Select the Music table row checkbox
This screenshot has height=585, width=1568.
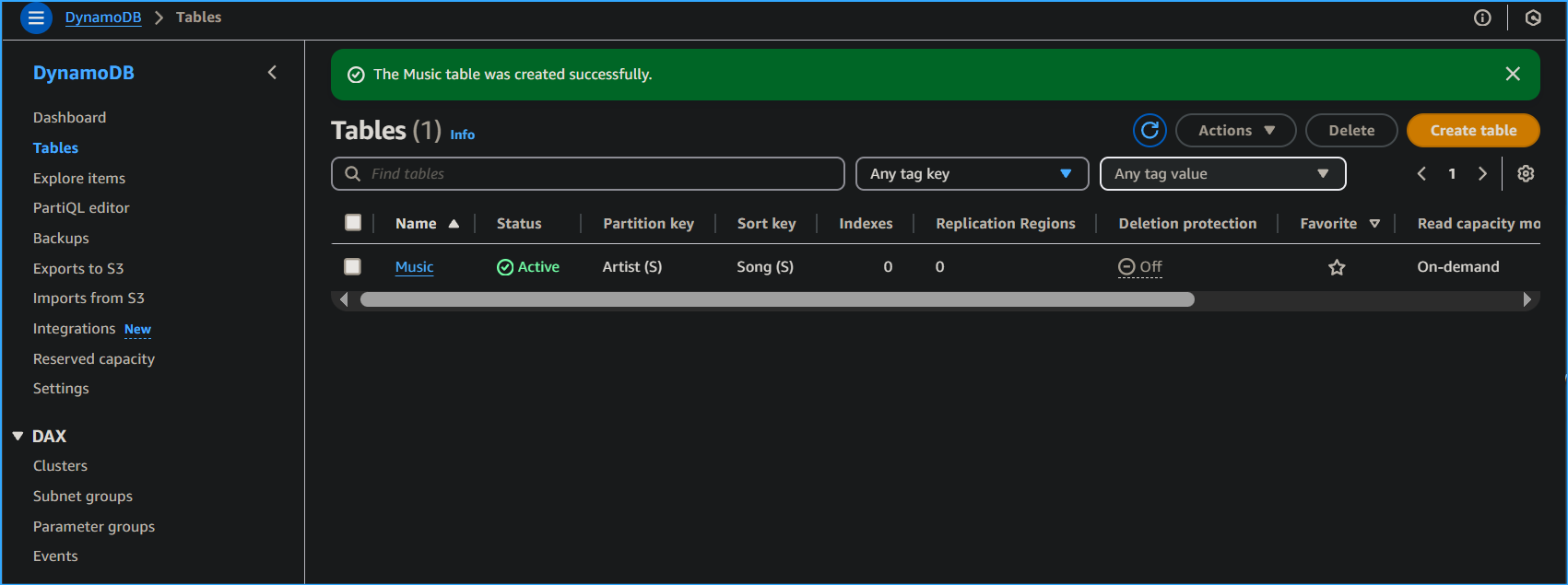[x=352, y=266]
